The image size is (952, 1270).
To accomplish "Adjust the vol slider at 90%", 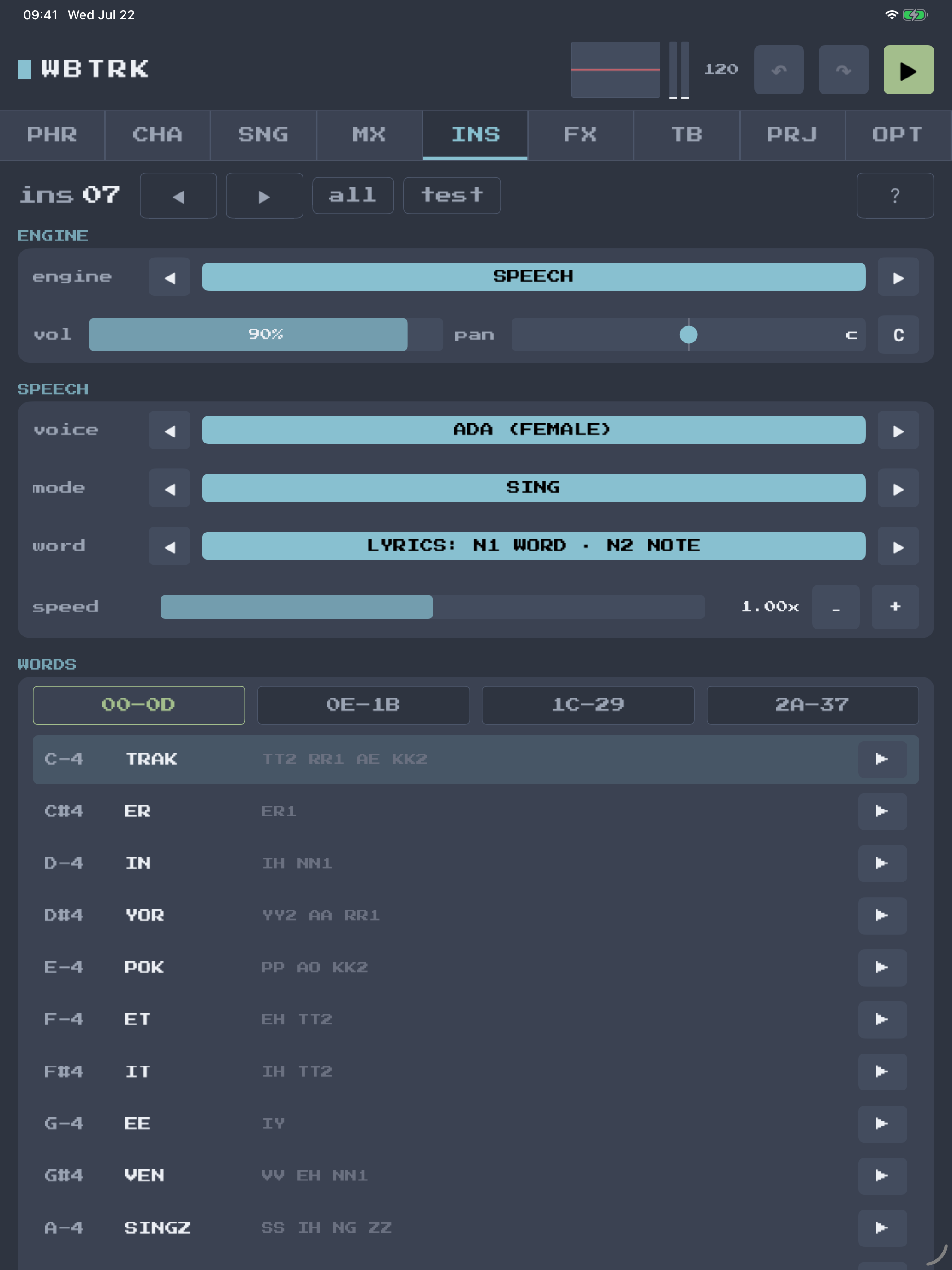I will point(266,335).
